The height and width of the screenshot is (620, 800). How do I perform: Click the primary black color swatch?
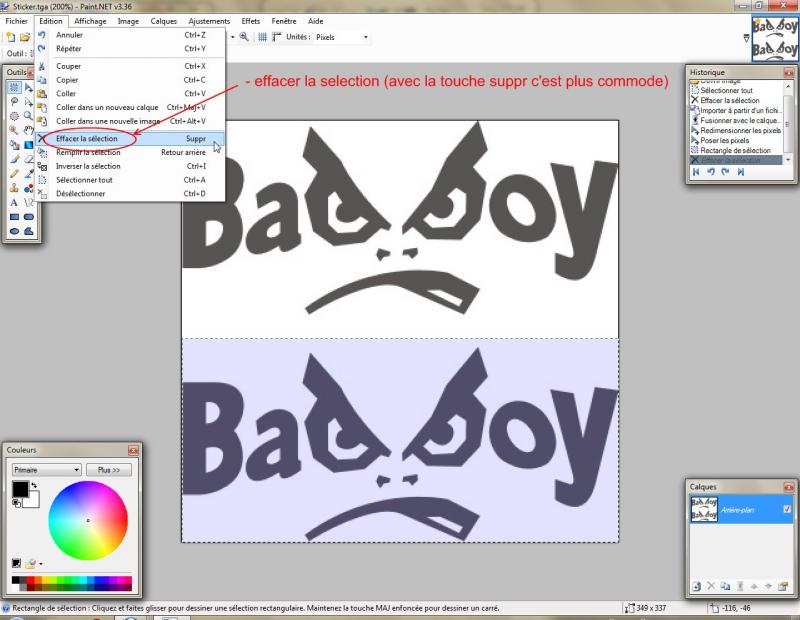coord(19,488)
